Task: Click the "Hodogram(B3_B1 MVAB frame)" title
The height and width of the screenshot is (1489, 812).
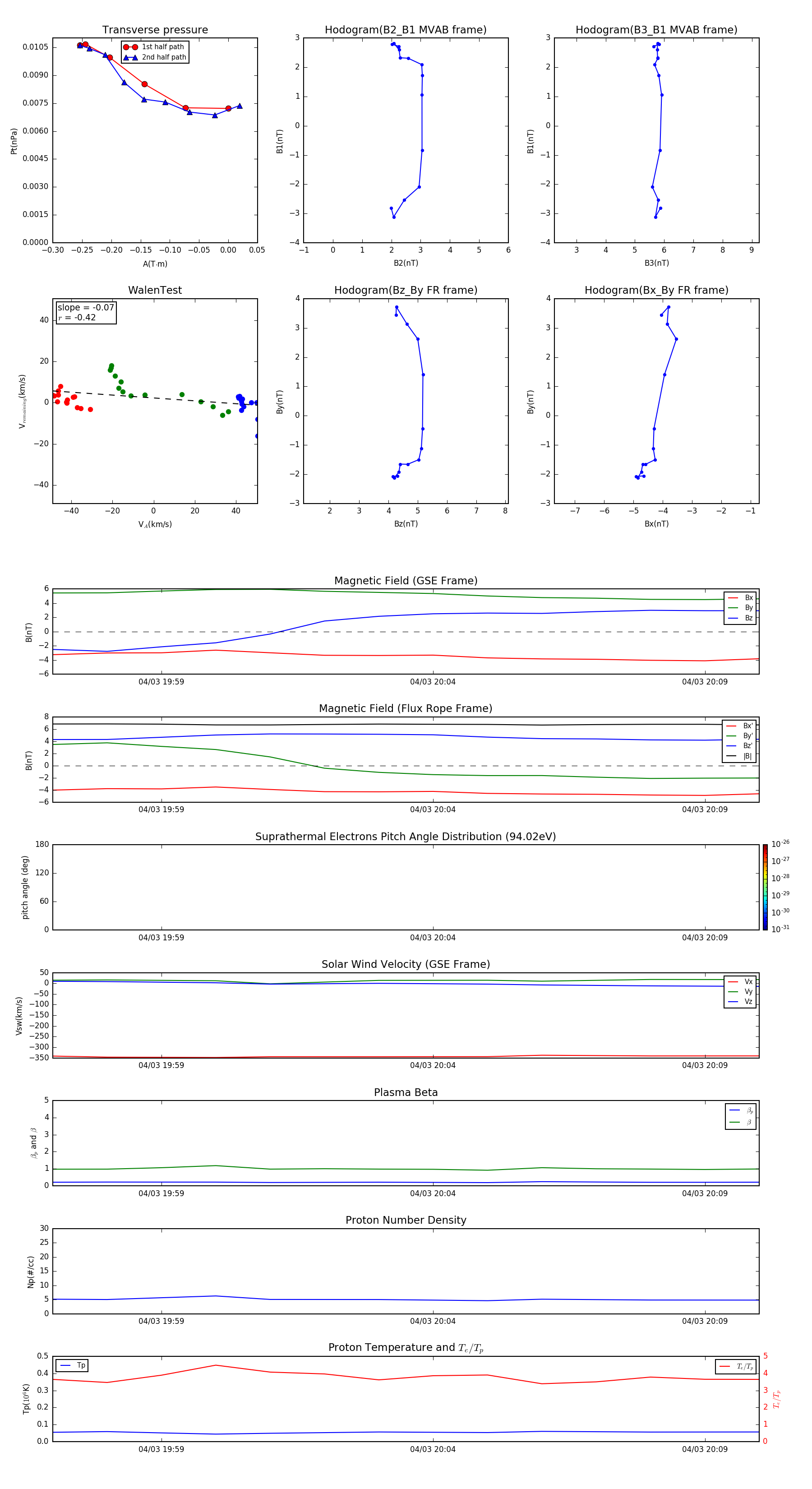Action: (x=656, y=30)
